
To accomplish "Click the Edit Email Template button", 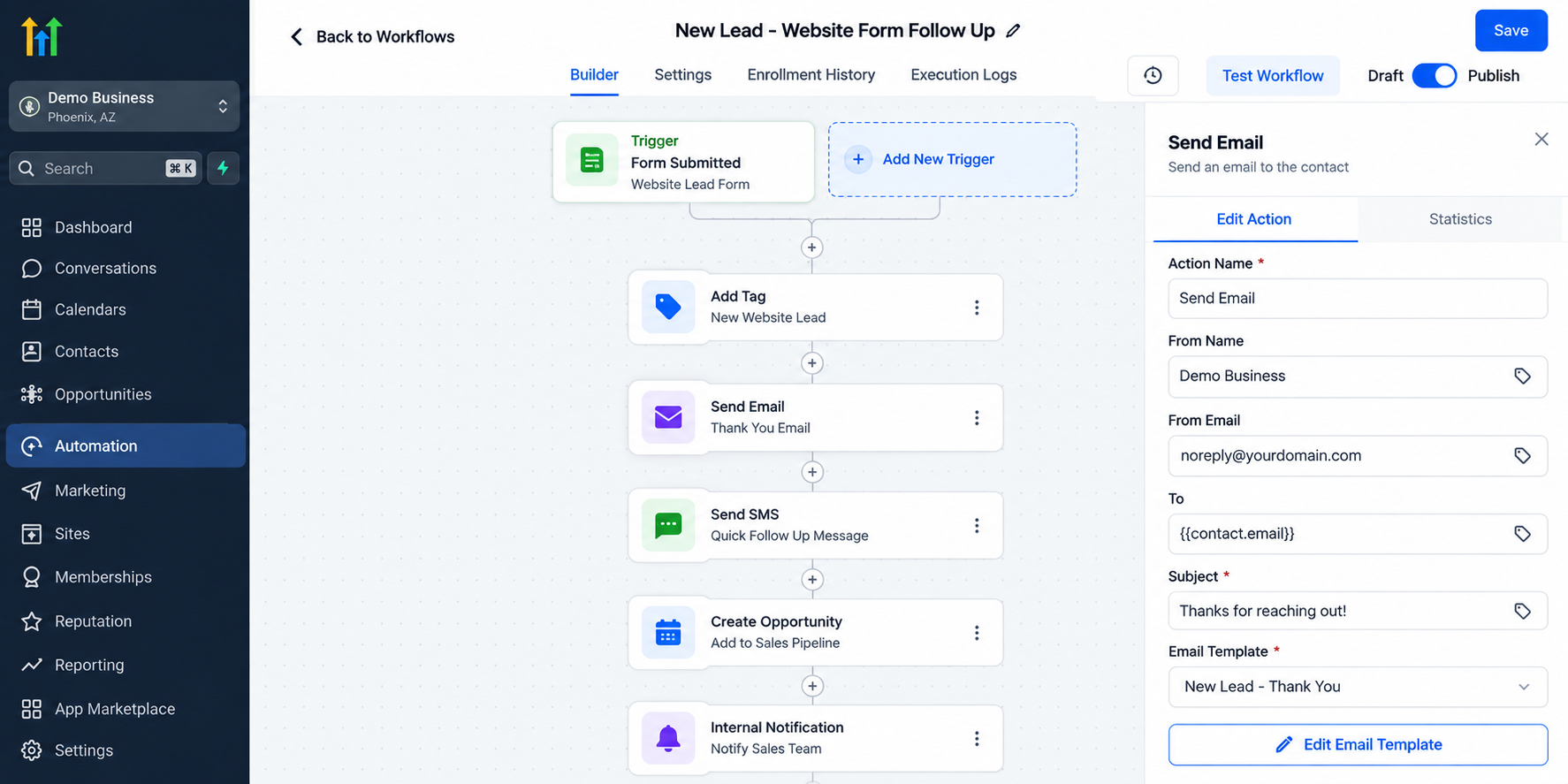I will [x=1358, y=745].
